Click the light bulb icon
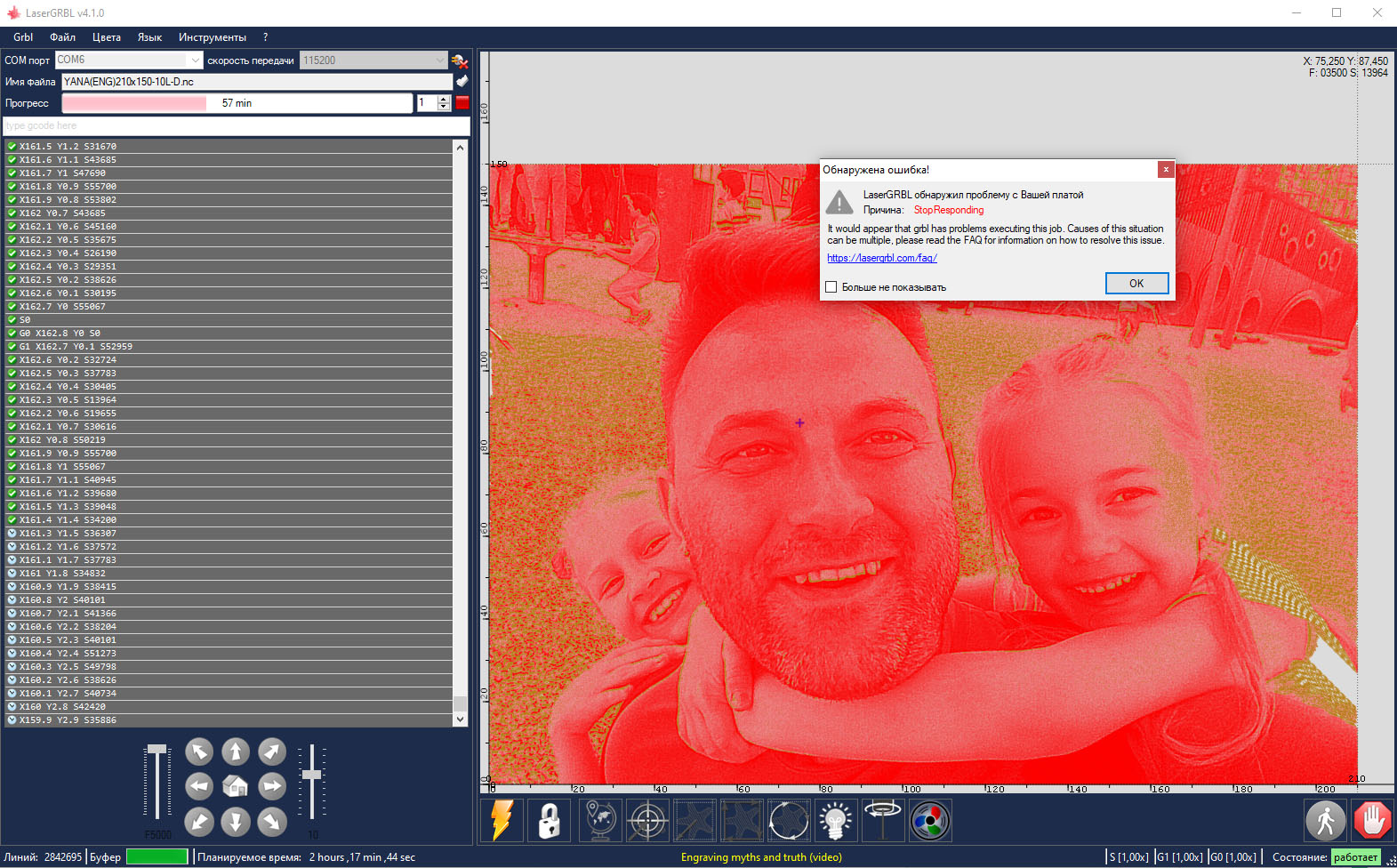 tap(835, 820)
